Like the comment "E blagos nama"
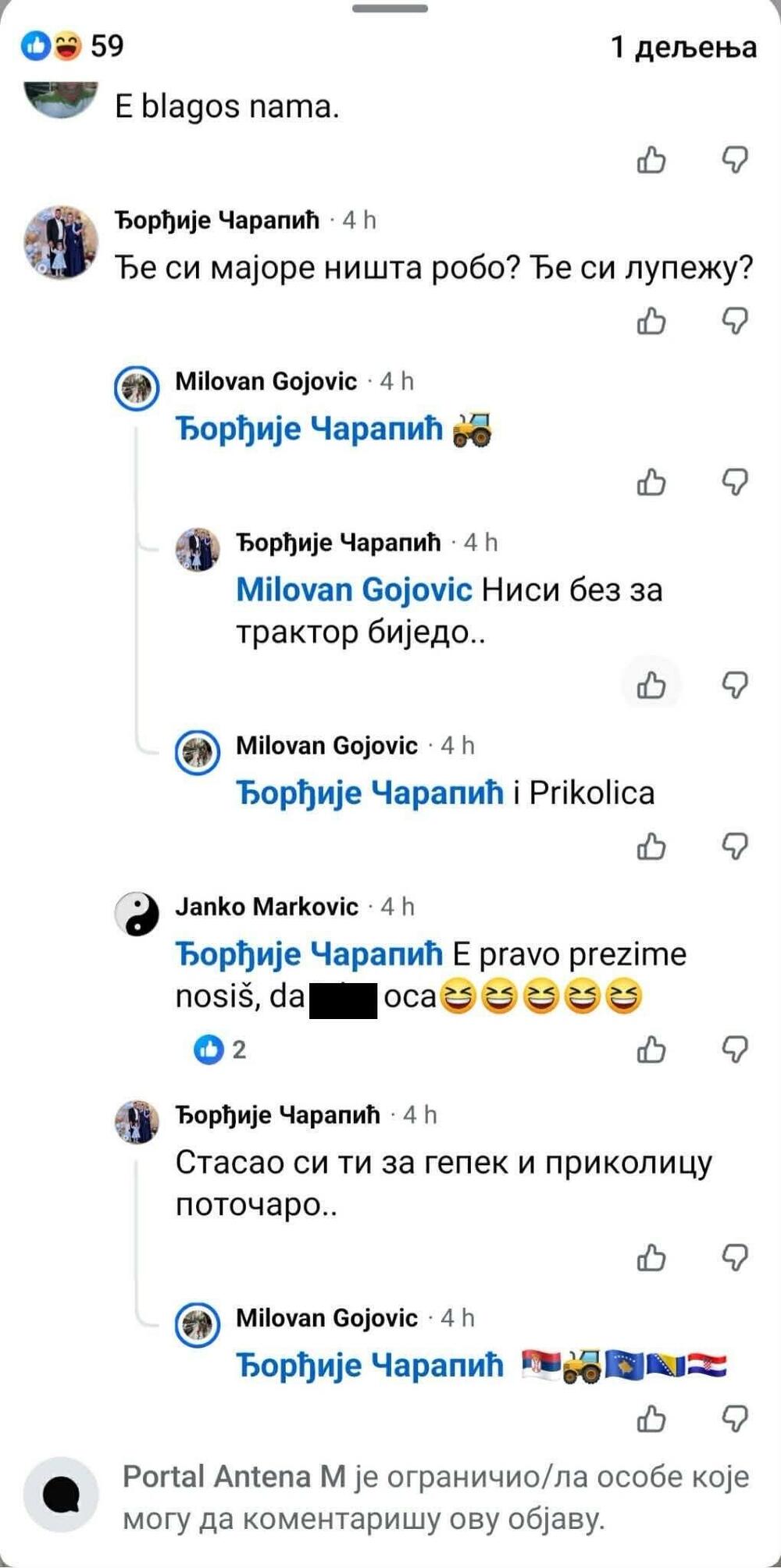The width and height of the screenshot is (781, 1568). (x=651, y=161)
